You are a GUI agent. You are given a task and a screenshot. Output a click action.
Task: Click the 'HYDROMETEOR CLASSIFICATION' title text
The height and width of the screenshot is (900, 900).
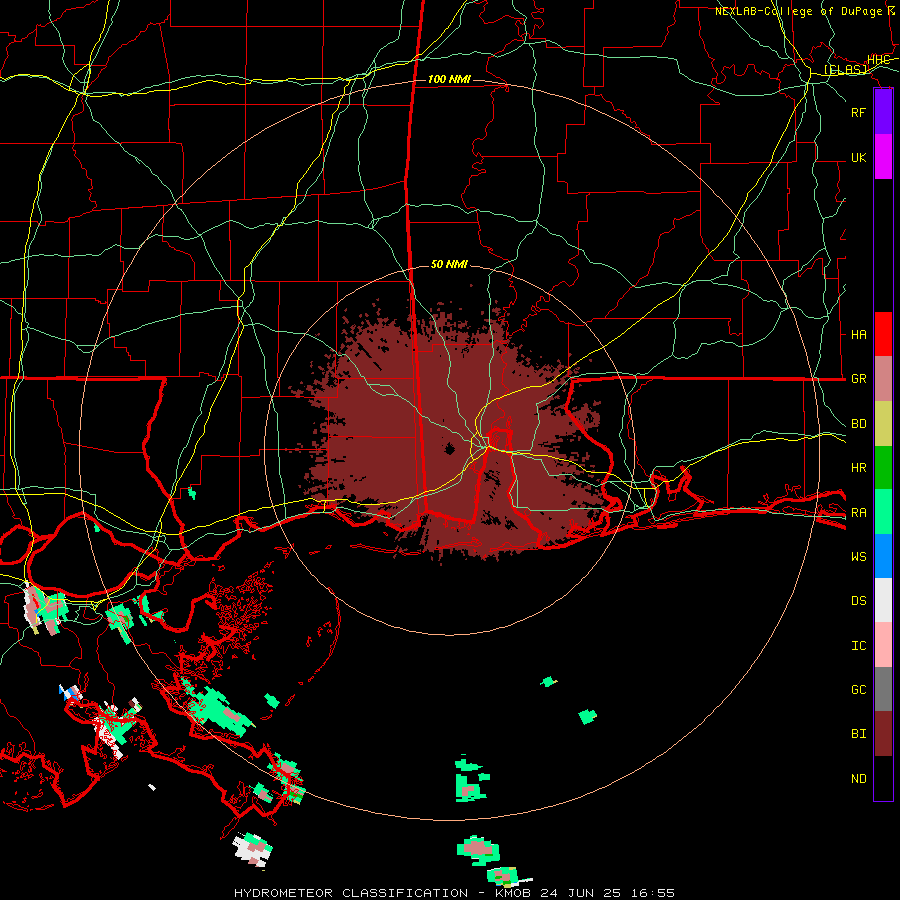tap(351, 893)
